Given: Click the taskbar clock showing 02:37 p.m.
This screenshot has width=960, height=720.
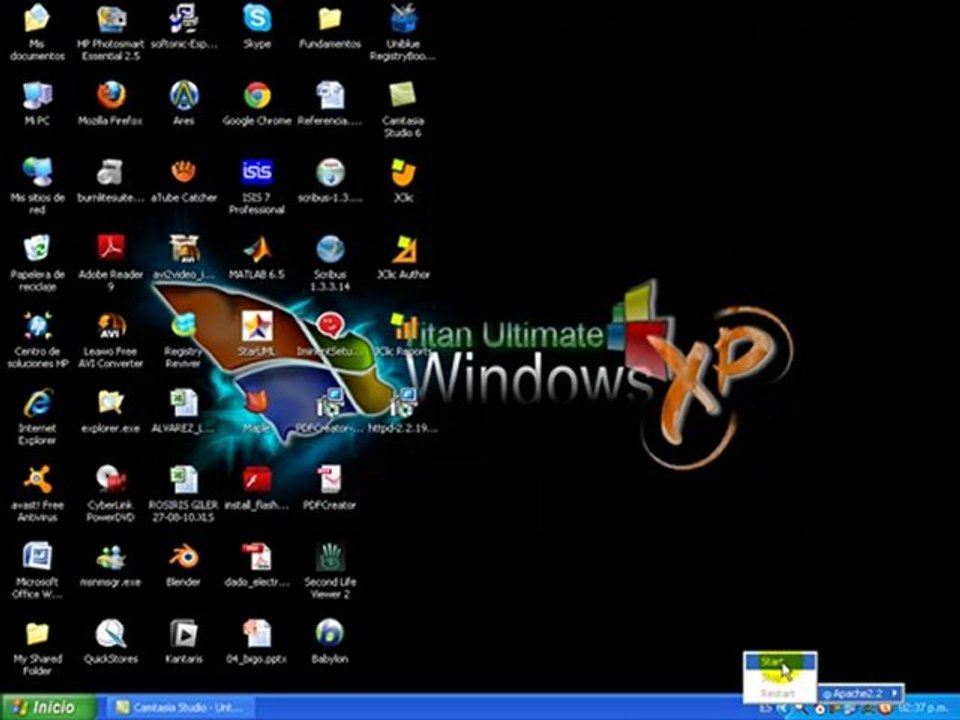Looking at the screenshot, I should click(x=925, y=708).
